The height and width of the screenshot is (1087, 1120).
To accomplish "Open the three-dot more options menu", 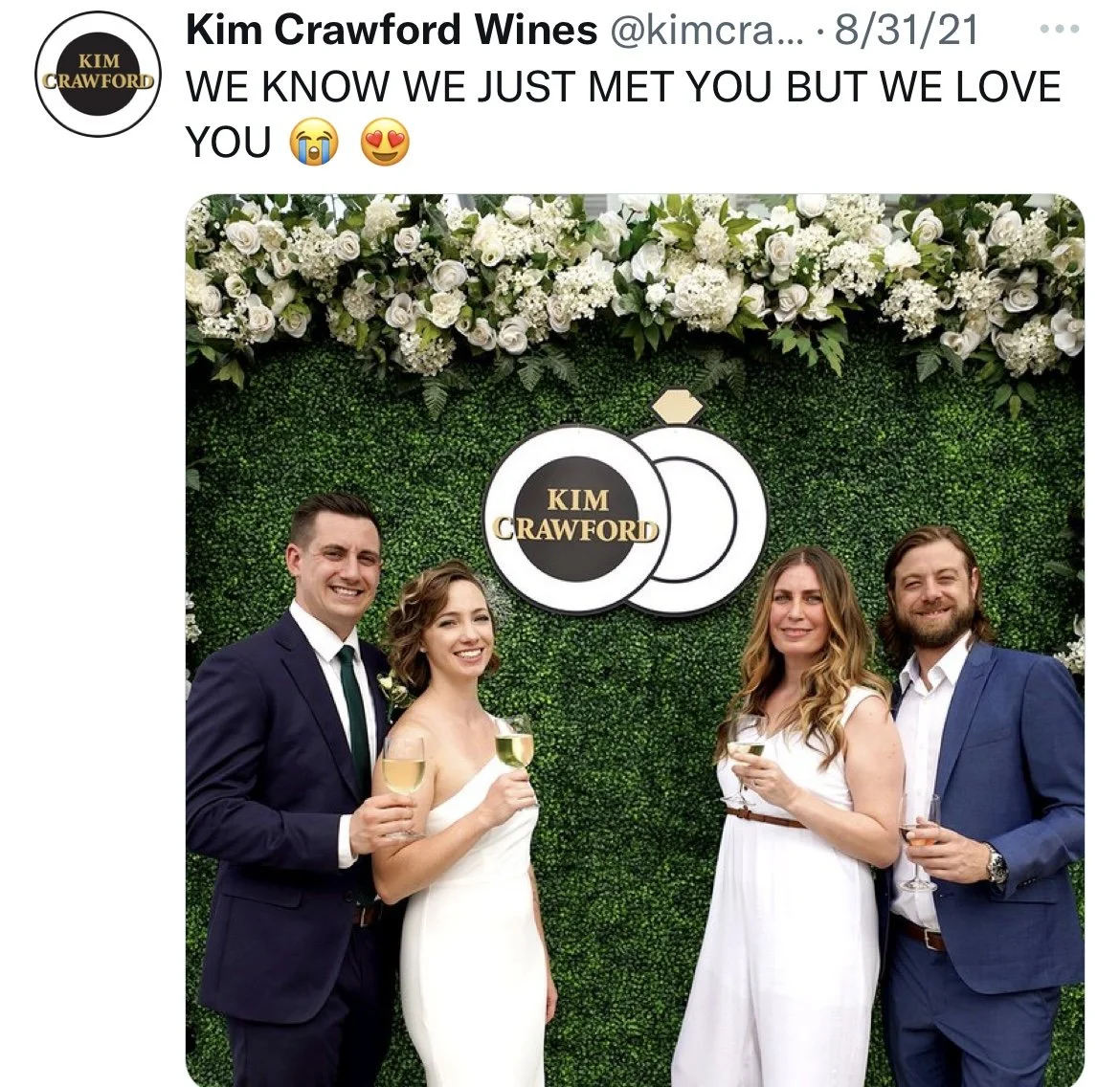I will coord(1060,30).
